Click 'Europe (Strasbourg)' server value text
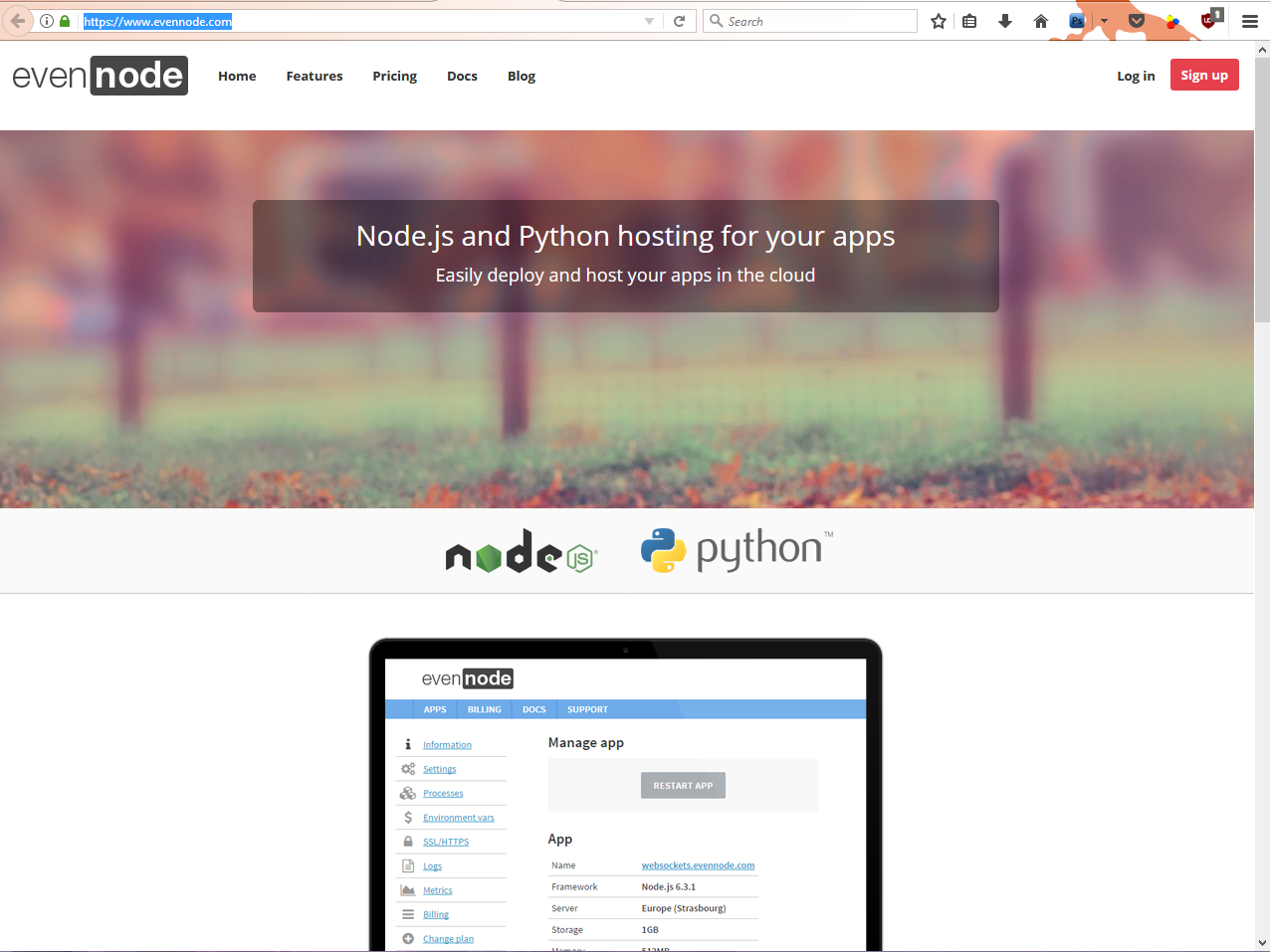 pyautogui.click(x=684, y=908)
